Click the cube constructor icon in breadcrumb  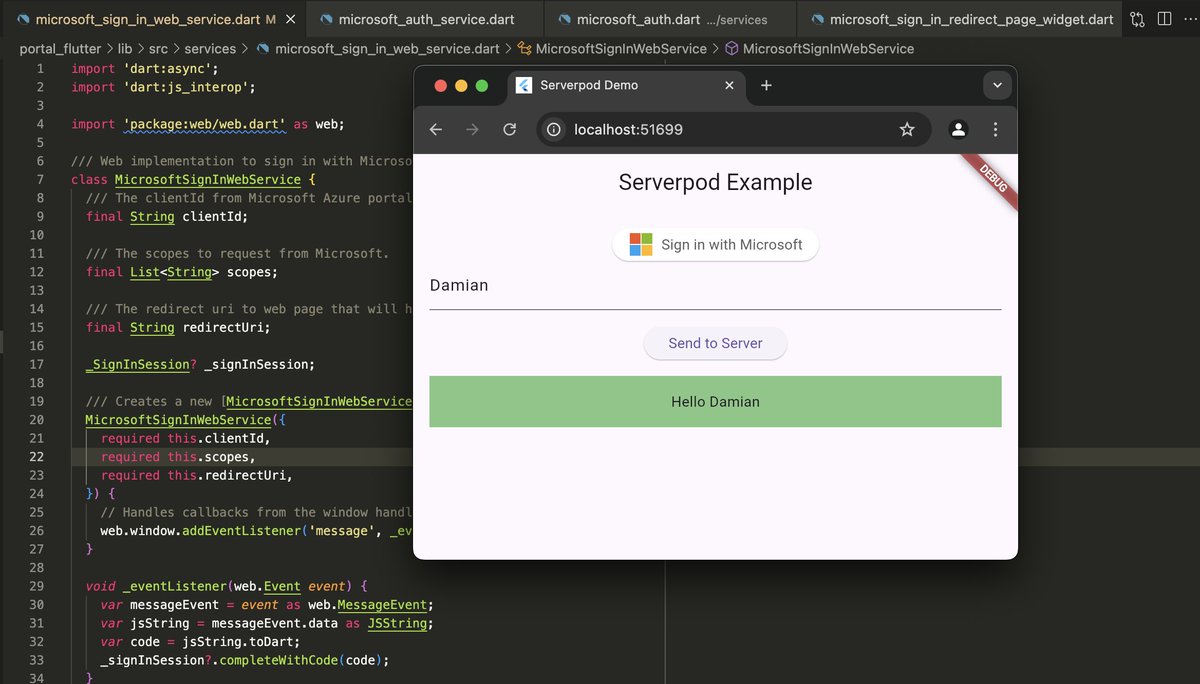(732, 48)
